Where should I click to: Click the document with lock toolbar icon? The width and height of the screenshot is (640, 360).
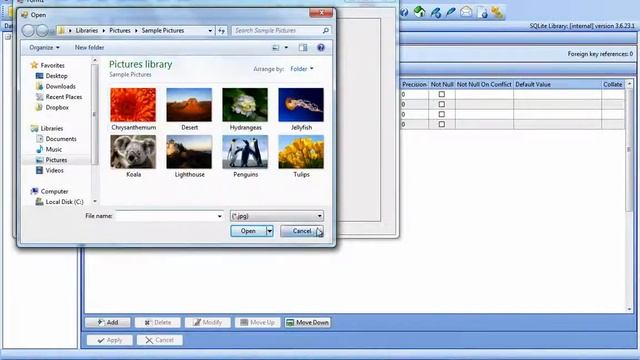coord(482,13)
